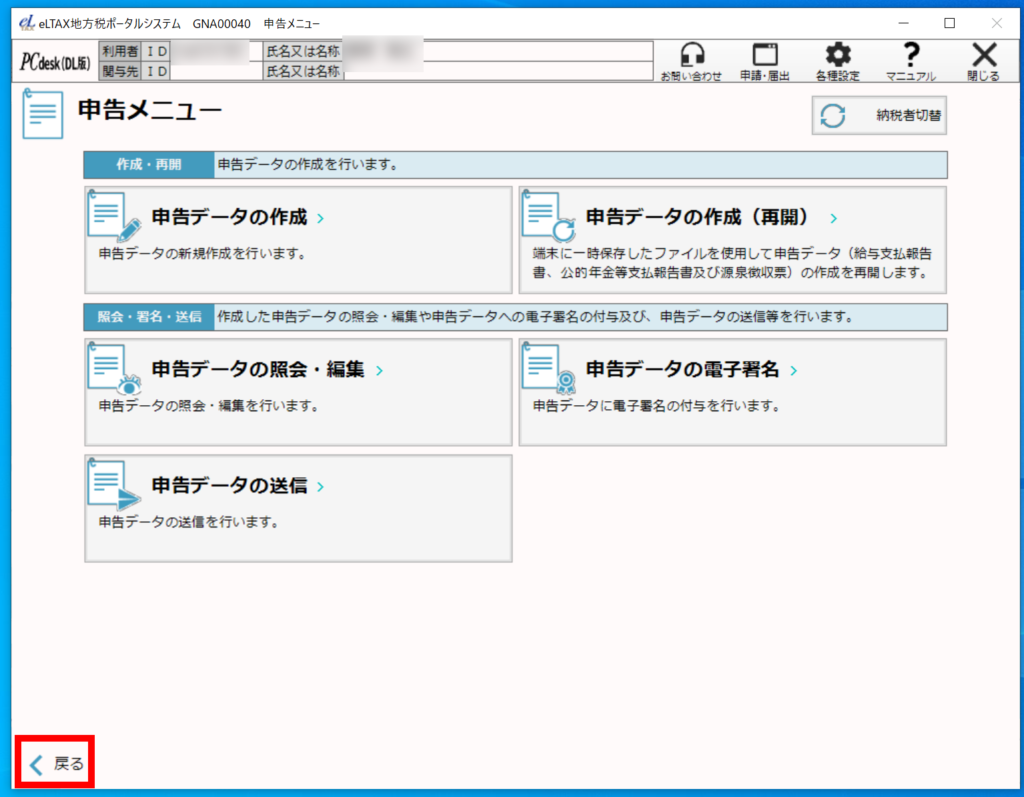Click chevron next to 申告データの送信
This screenshot has height=797, width=1024.
(320, 488)
